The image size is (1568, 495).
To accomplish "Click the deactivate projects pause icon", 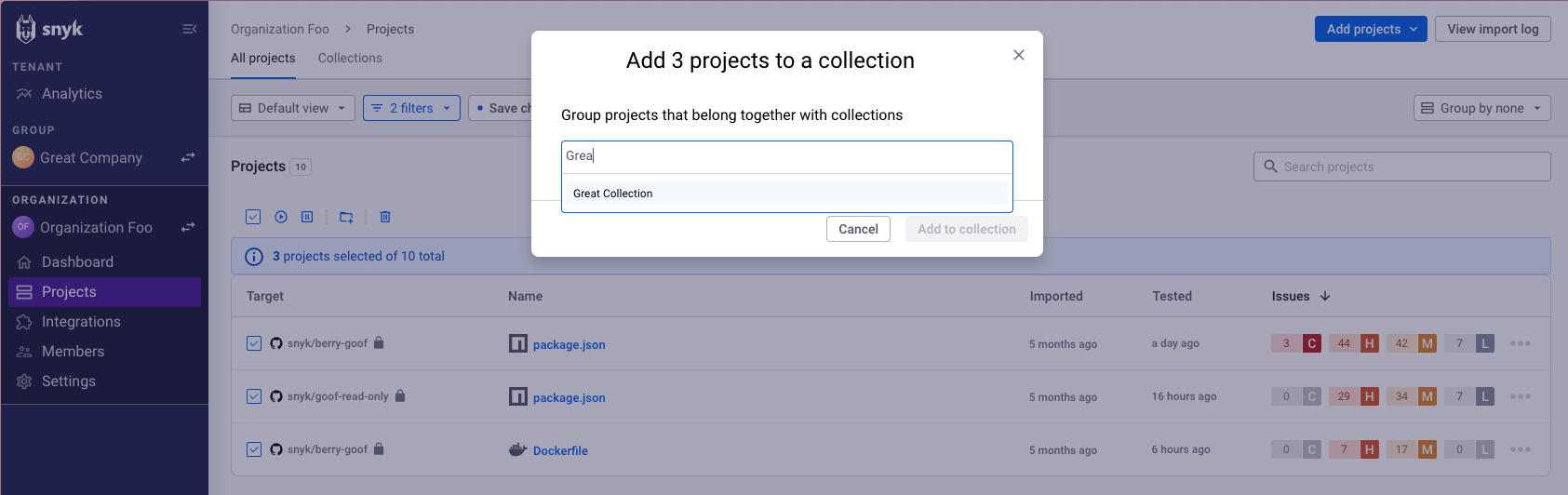I will point(307,217).
